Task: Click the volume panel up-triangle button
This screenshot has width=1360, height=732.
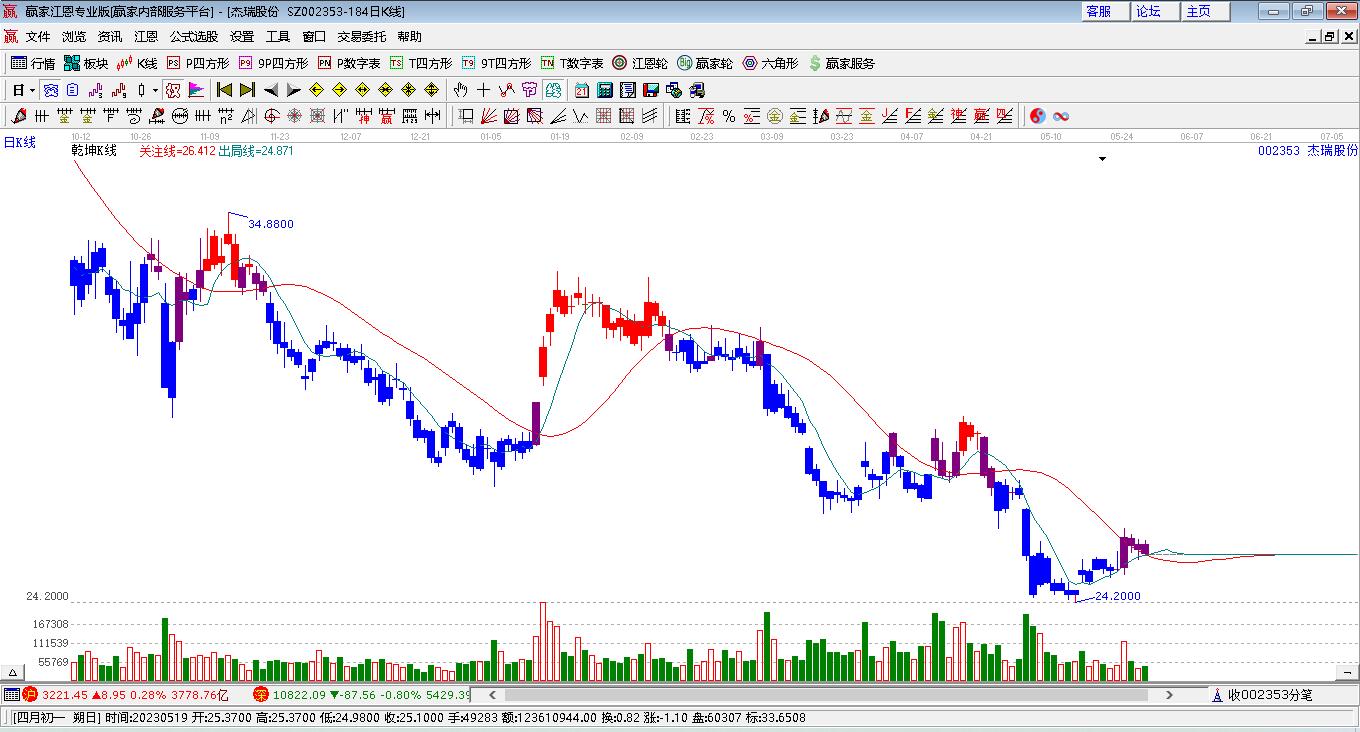Action: coord(14,672)
